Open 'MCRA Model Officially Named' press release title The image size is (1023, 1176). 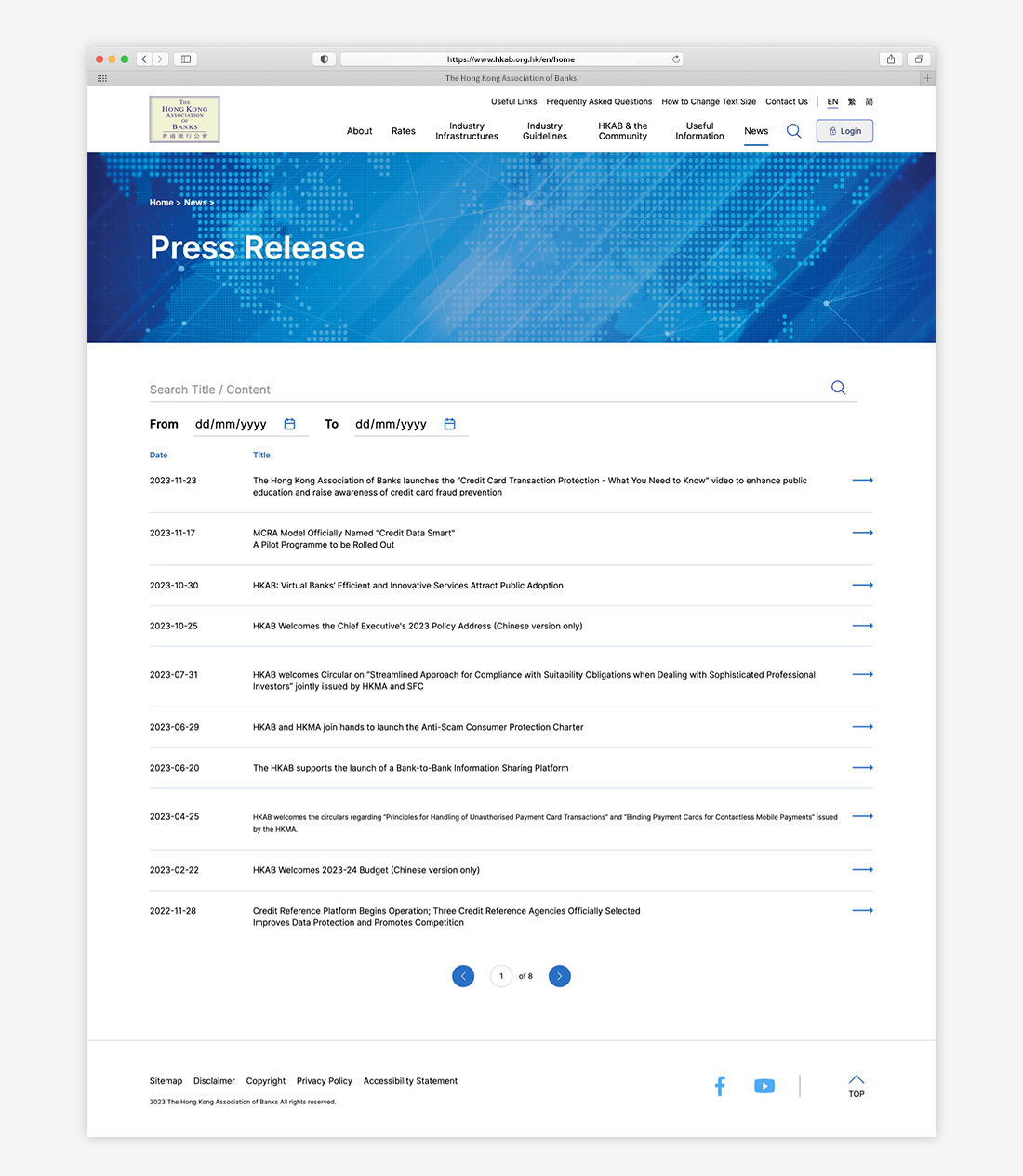click(x=353, y=539)
